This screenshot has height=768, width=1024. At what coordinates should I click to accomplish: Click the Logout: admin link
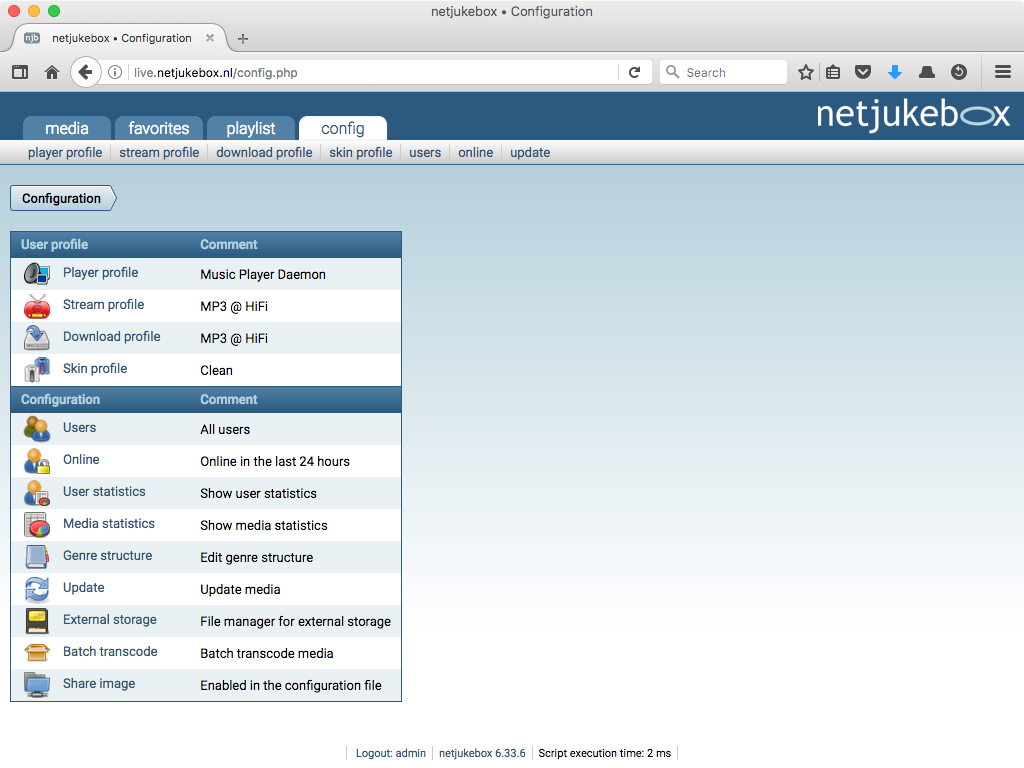tap(389, 753)
